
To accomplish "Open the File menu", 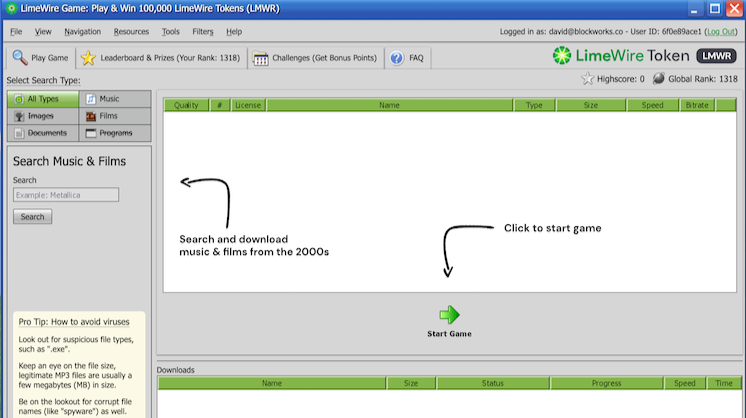I will 16,31.
